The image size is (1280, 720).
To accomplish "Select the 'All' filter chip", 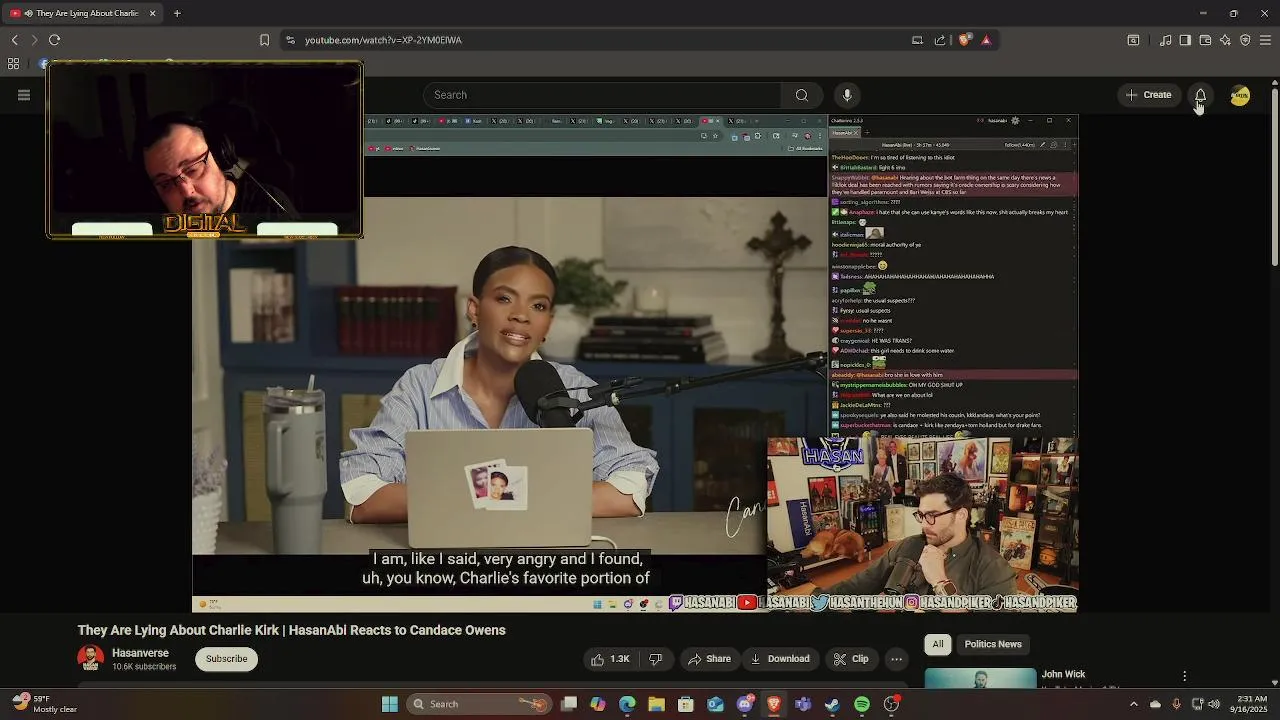I will coord(937,644).
